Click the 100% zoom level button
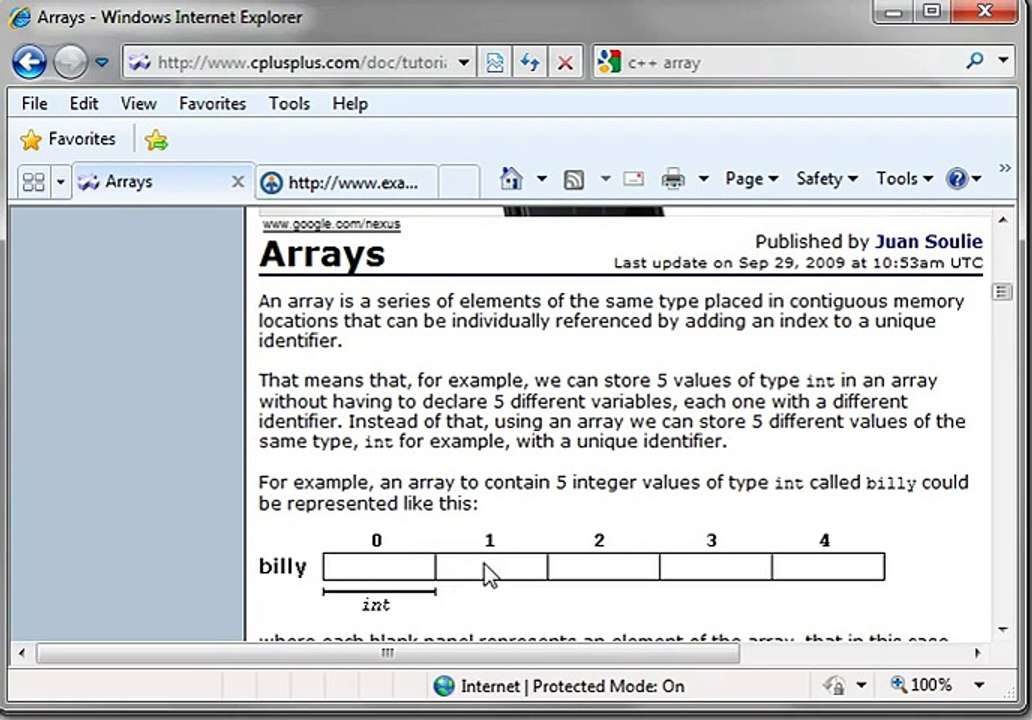1032x720 pixels. click(921, 684)
